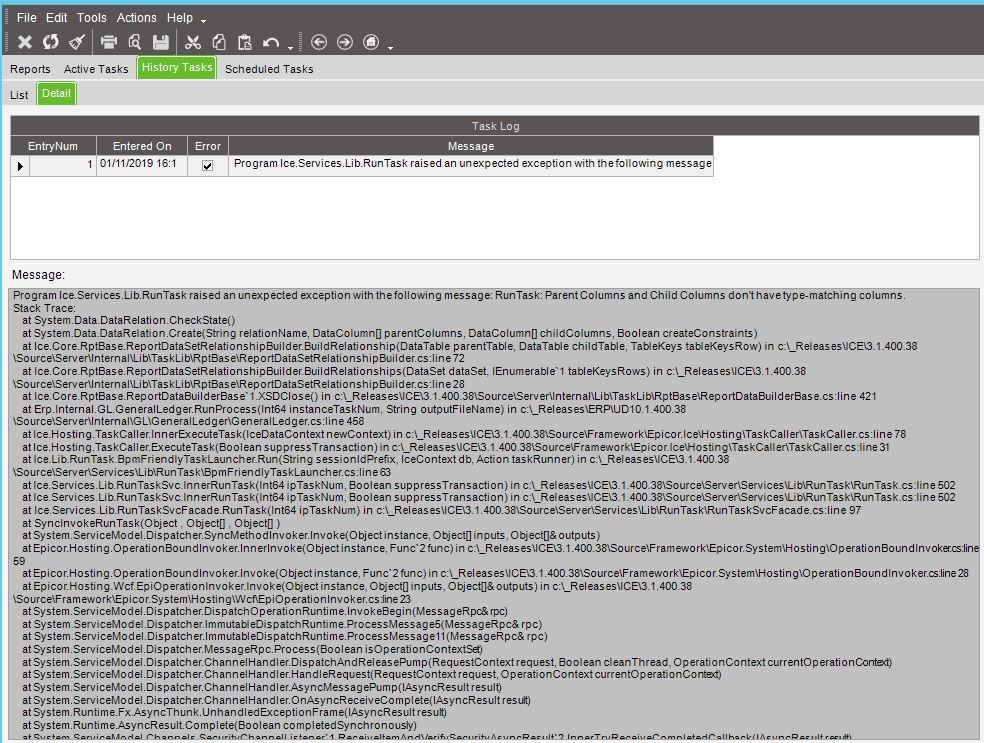Click the date cell 01/11/2019 16:1

coord(142,165)
